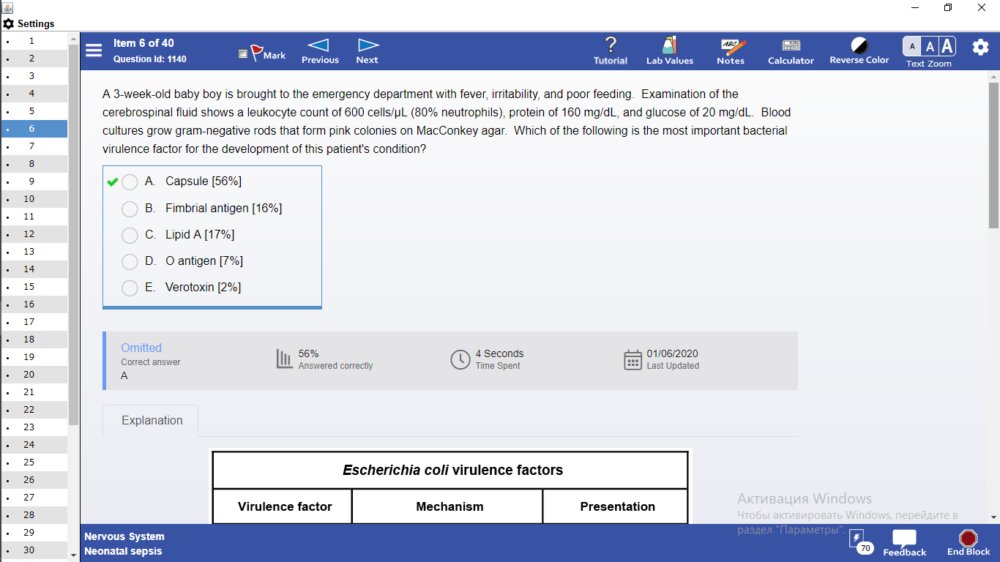Open Lab Values flask icon
The image size is (1000, 562).
pos(669,45)
